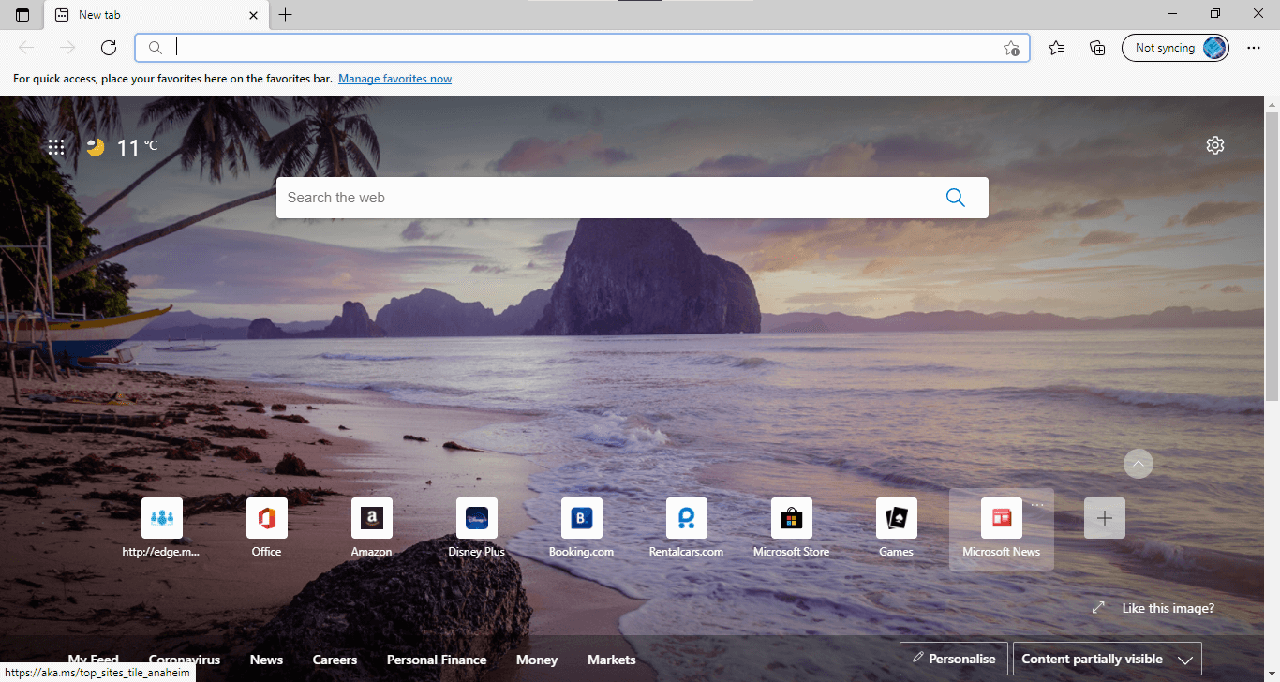
Task: Open the apps grid launcher icon
Action: point(57,148)
